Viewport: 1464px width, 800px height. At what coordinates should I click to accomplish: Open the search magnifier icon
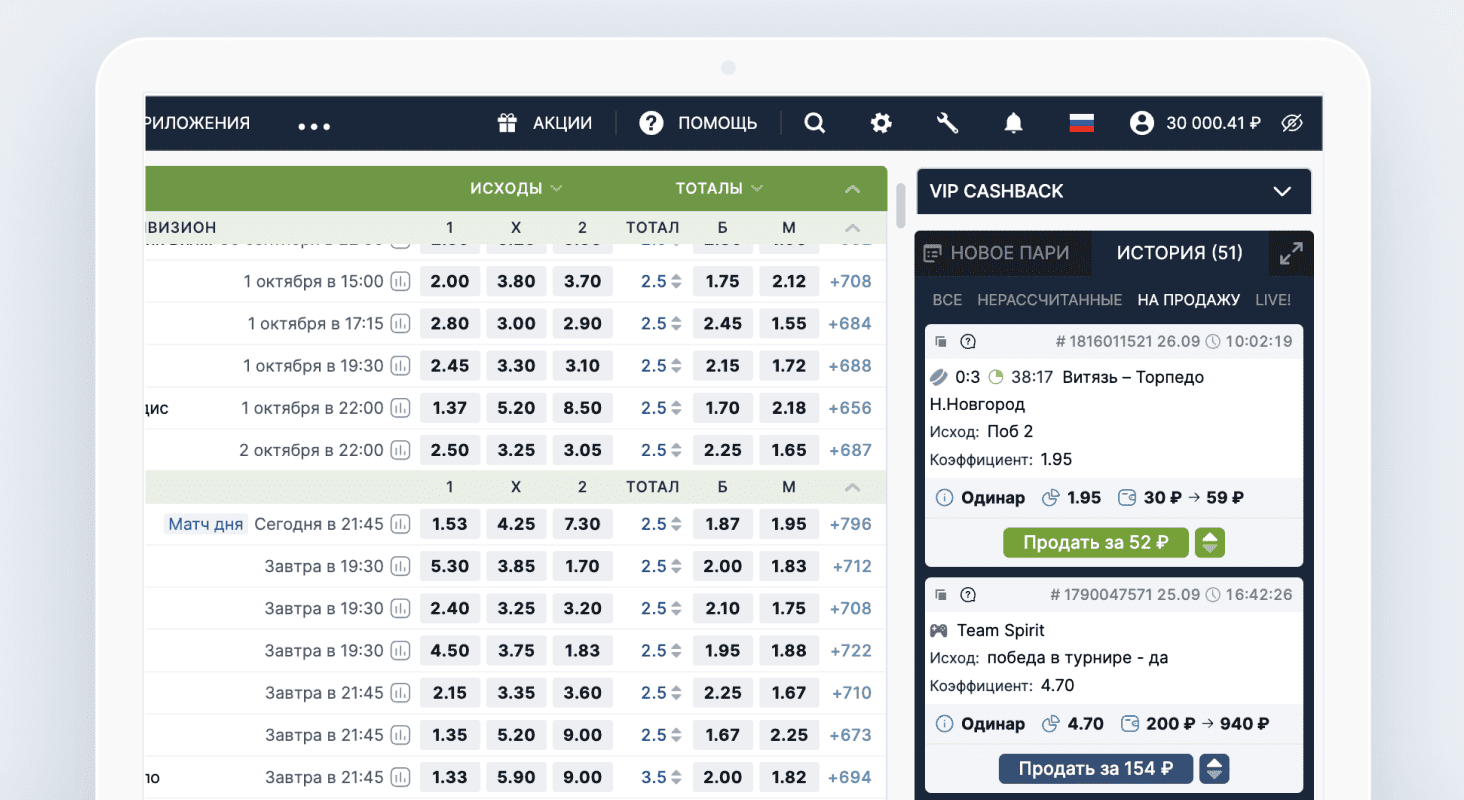(x=815, y=123)
